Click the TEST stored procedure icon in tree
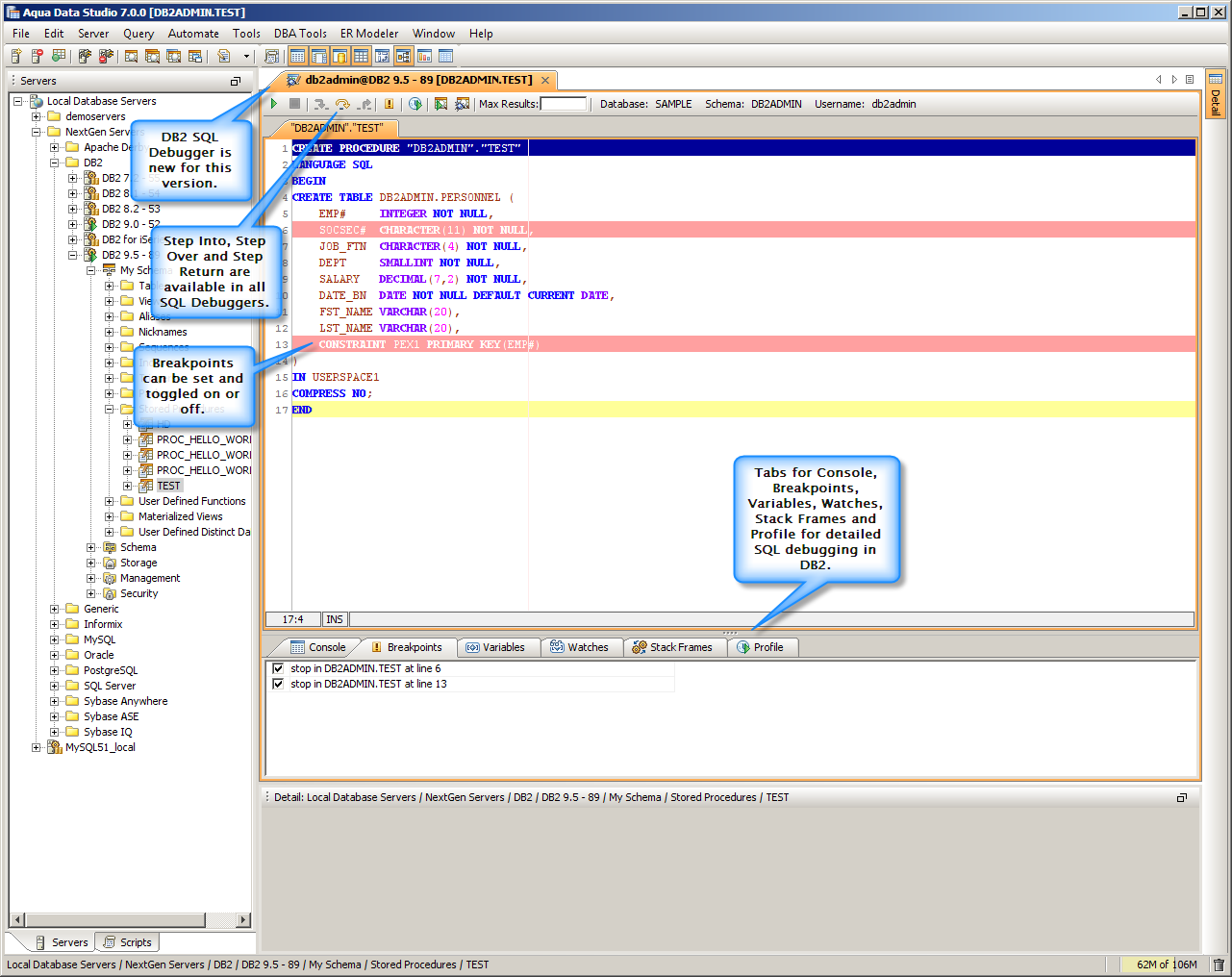 click(146, 486)
